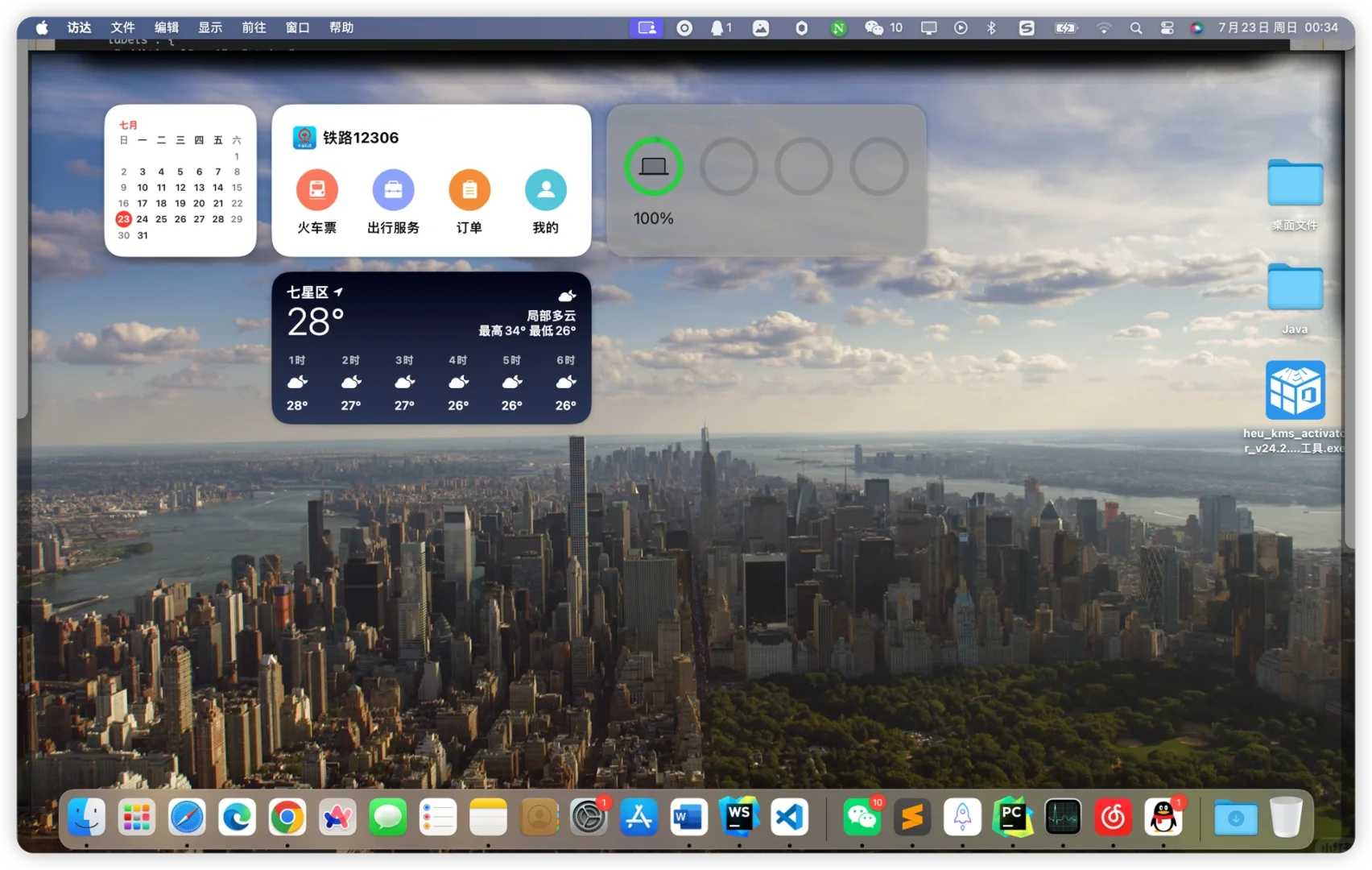Open the Apple menu
The height and width of the screenshot is (870, 1372).
pyautogui.click(x=42, y=27)
